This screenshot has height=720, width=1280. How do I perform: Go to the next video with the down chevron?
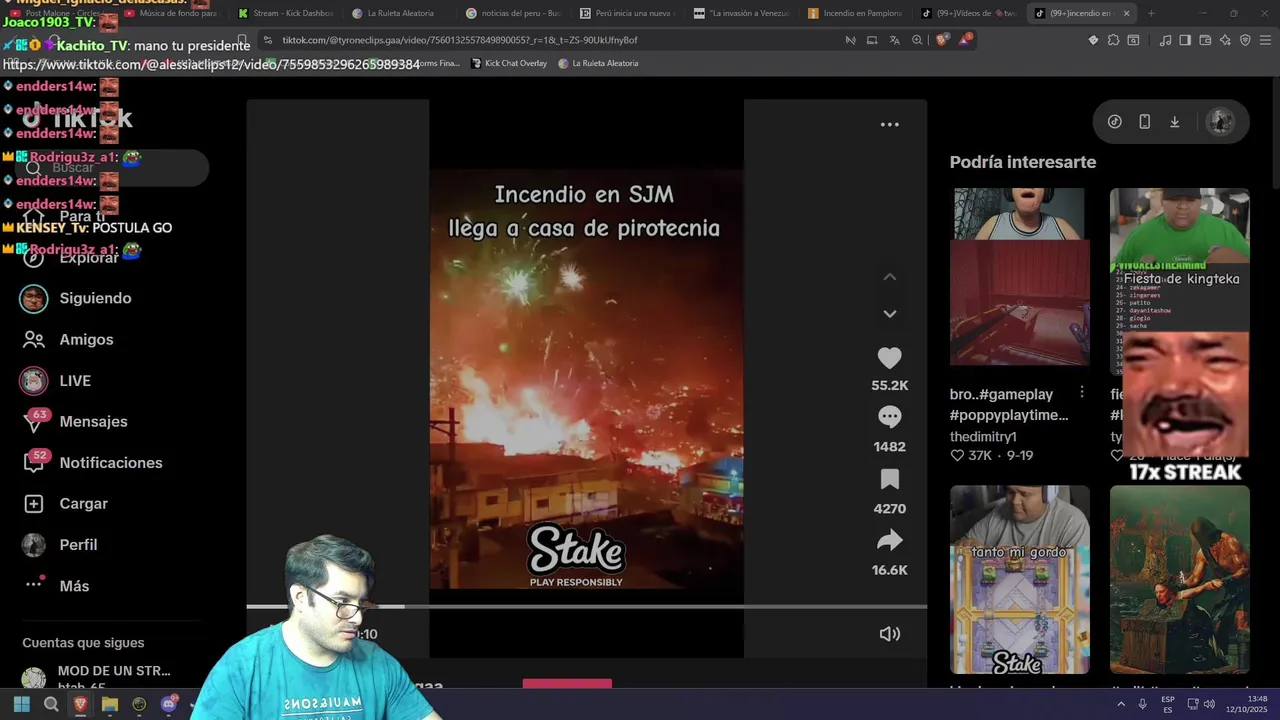point(889,314)
